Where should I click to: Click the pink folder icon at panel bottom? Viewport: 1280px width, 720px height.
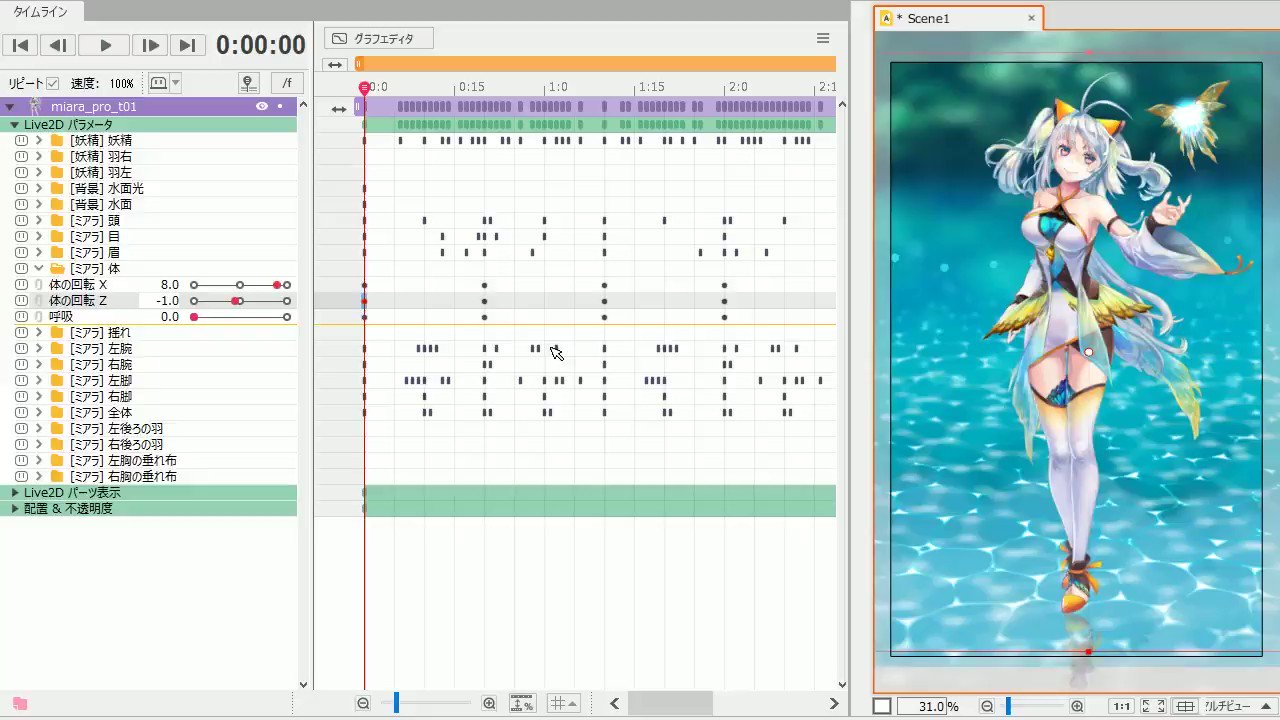point(20,703)
